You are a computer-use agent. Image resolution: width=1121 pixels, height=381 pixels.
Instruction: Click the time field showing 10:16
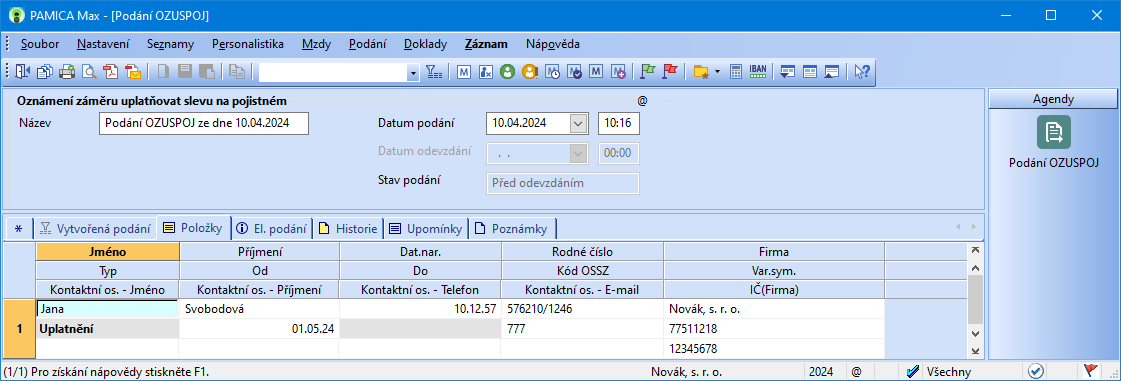pos(618,123)
